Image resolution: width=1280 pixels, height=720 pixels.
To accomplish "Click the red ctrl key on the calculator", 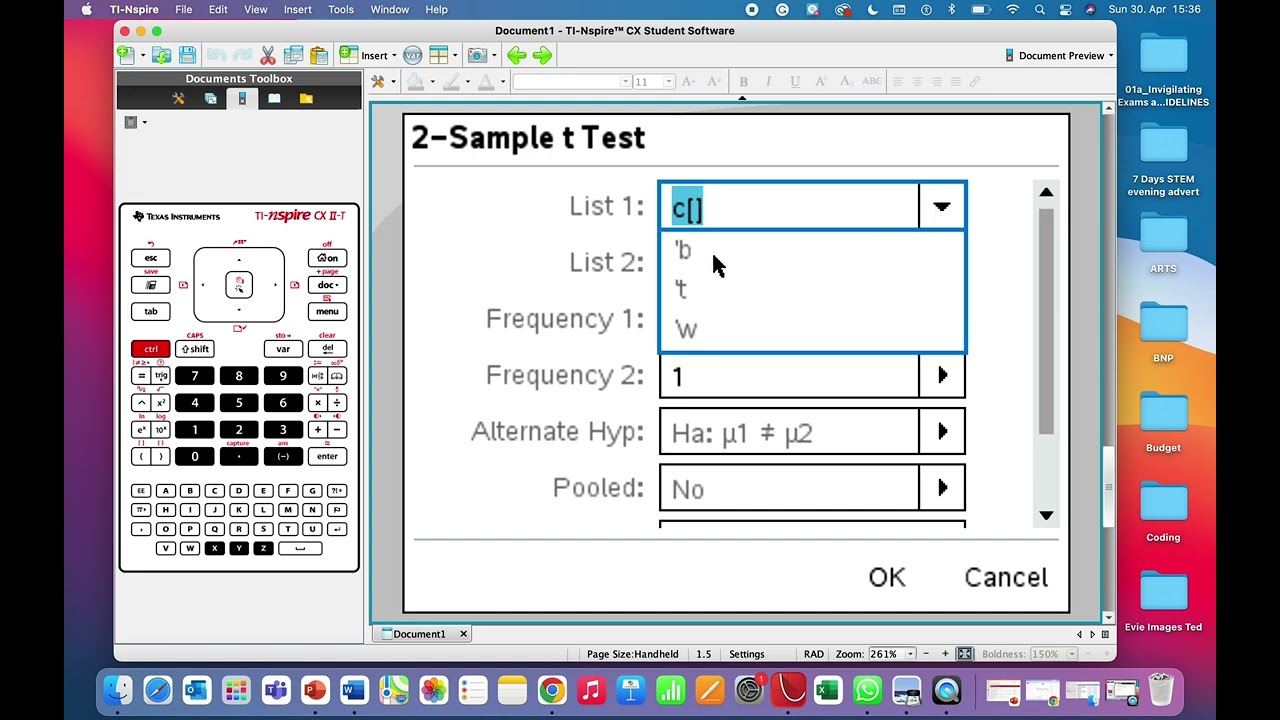I will (151, 349).
